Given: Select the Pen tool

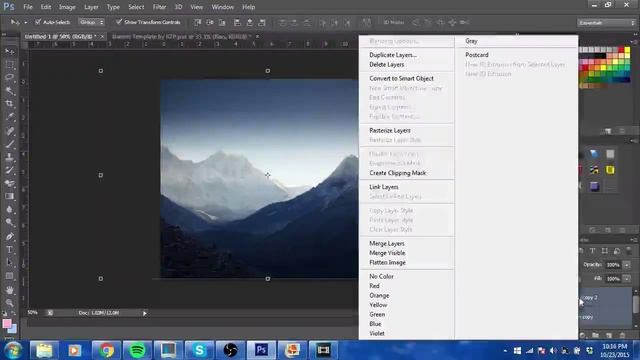Looking at the screenshot, I should pyautogui.click(x=10, y=236).
